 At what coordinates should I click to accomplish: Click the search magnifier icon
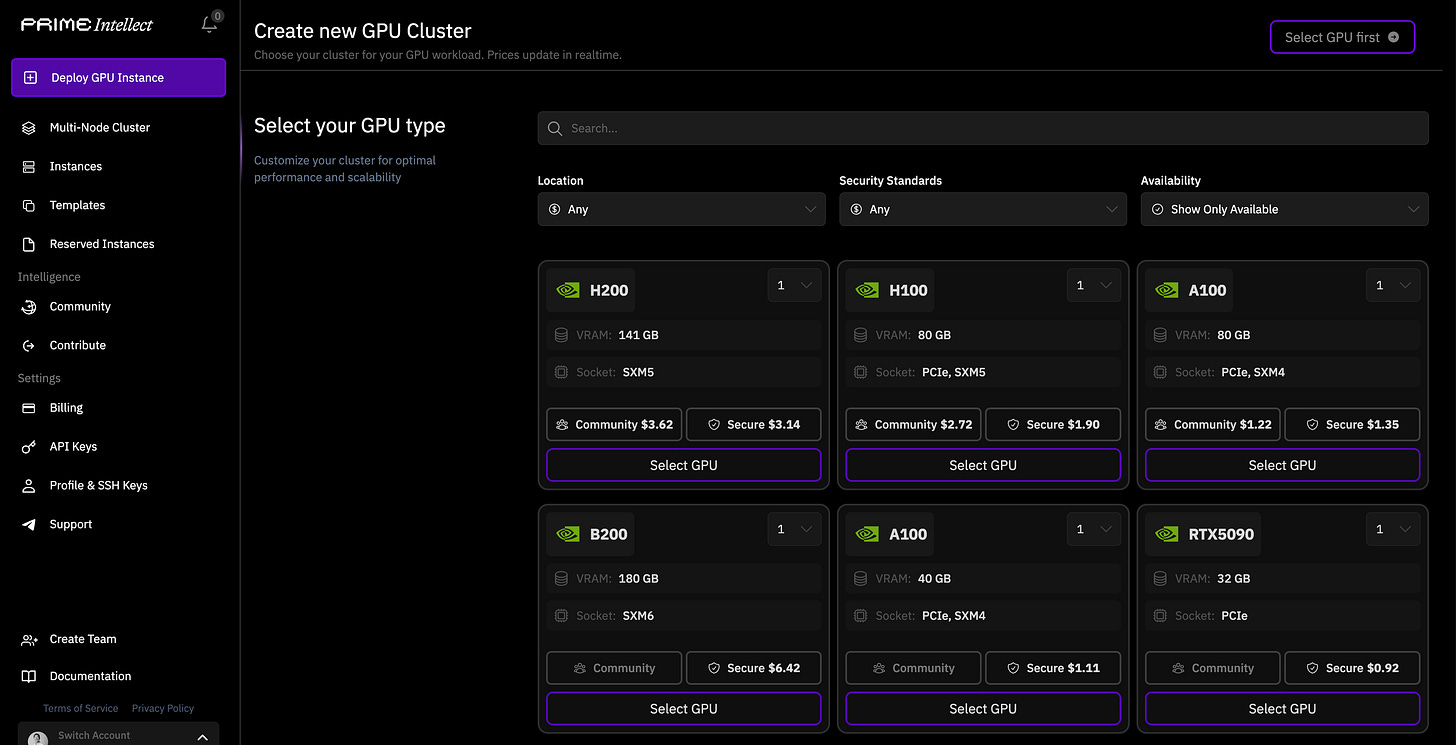(556, 128)
